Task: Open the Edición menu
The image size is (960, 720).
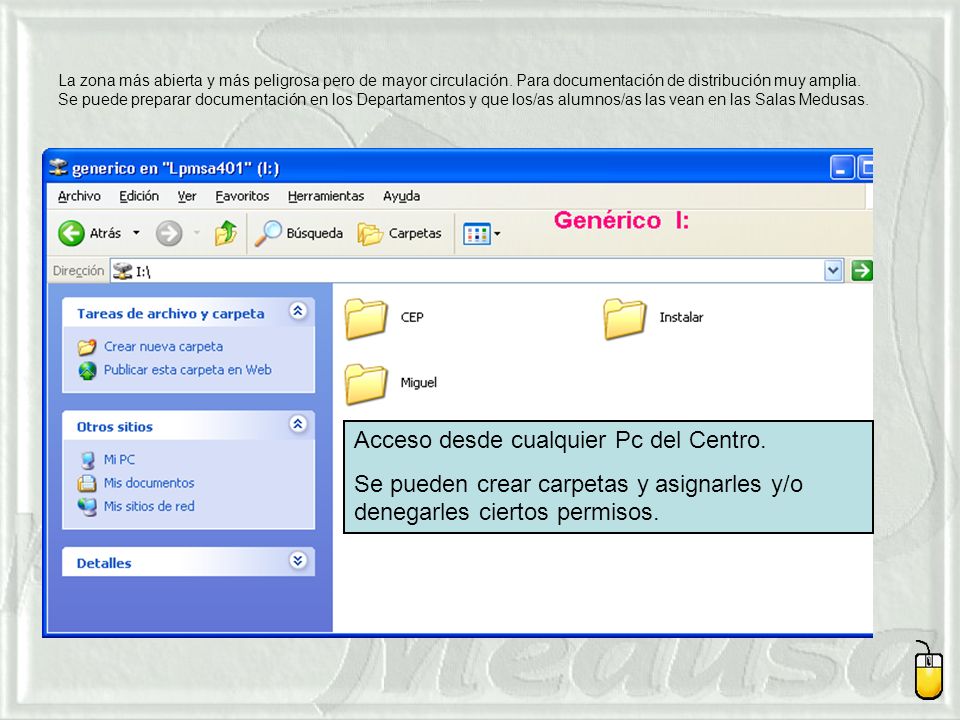Action: point(139,196)
